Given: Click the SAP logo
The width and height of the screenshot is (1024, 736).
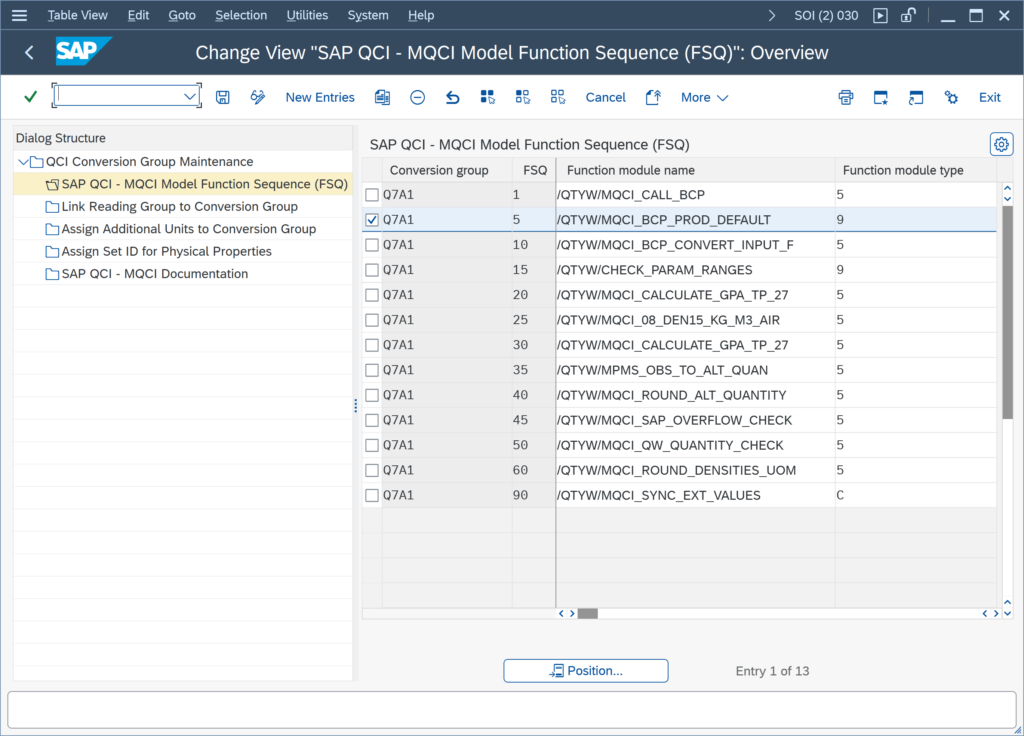Looking at the screenshot, I should [83, 51].
